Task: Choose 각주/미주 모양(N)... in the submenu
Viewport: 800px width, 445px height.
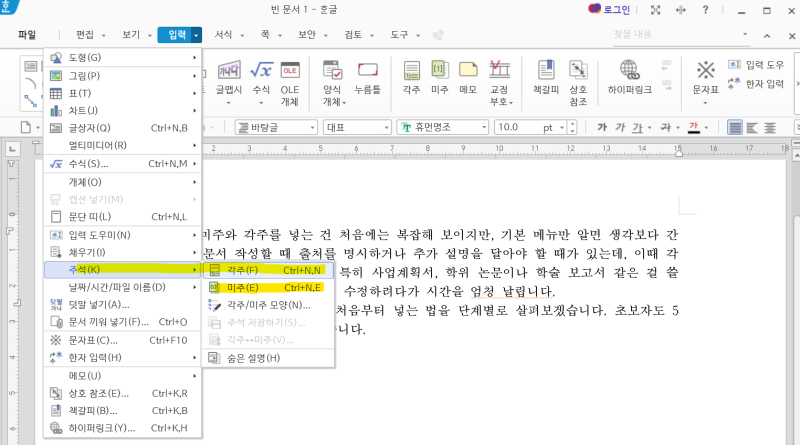Action: [268, 305]
